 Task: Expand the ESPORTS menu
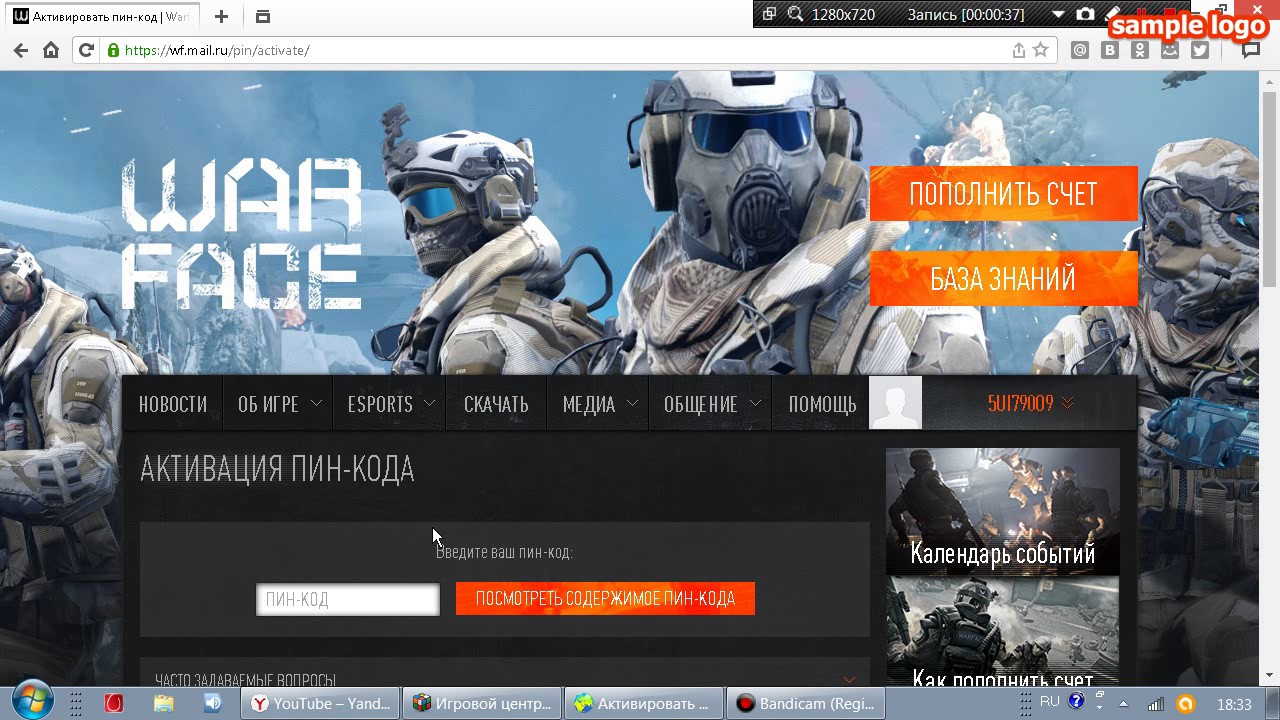(390, 404)
